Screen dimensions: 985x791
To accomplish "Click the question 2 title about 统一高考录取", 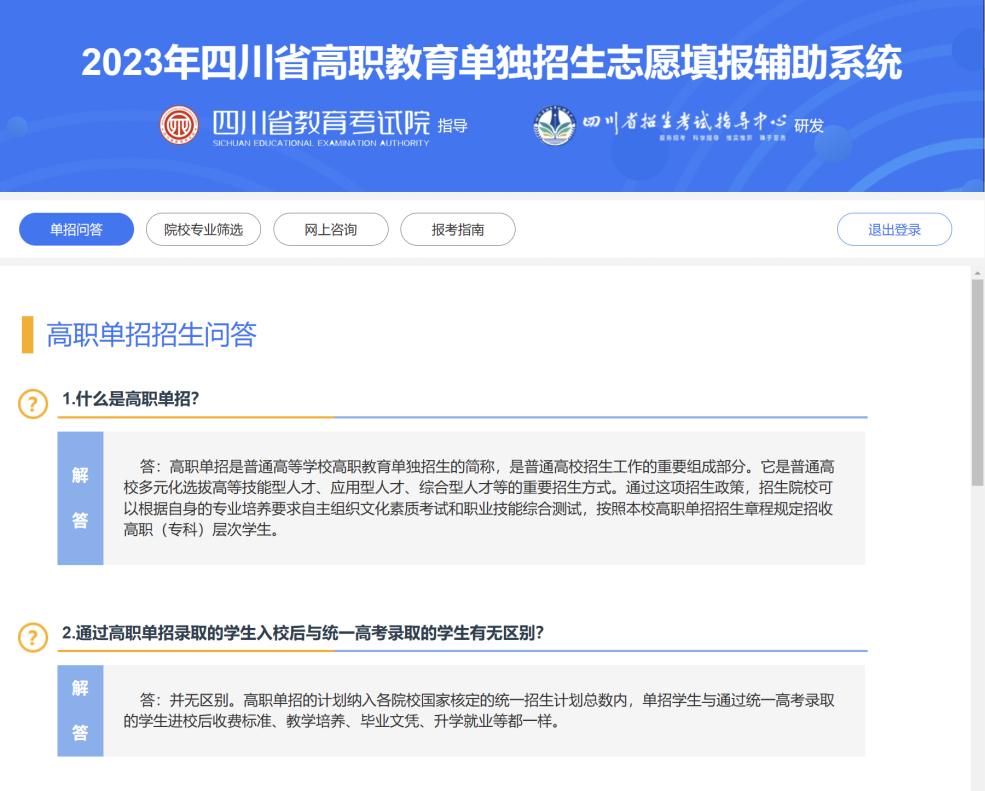I will click(x=303, y=633).
